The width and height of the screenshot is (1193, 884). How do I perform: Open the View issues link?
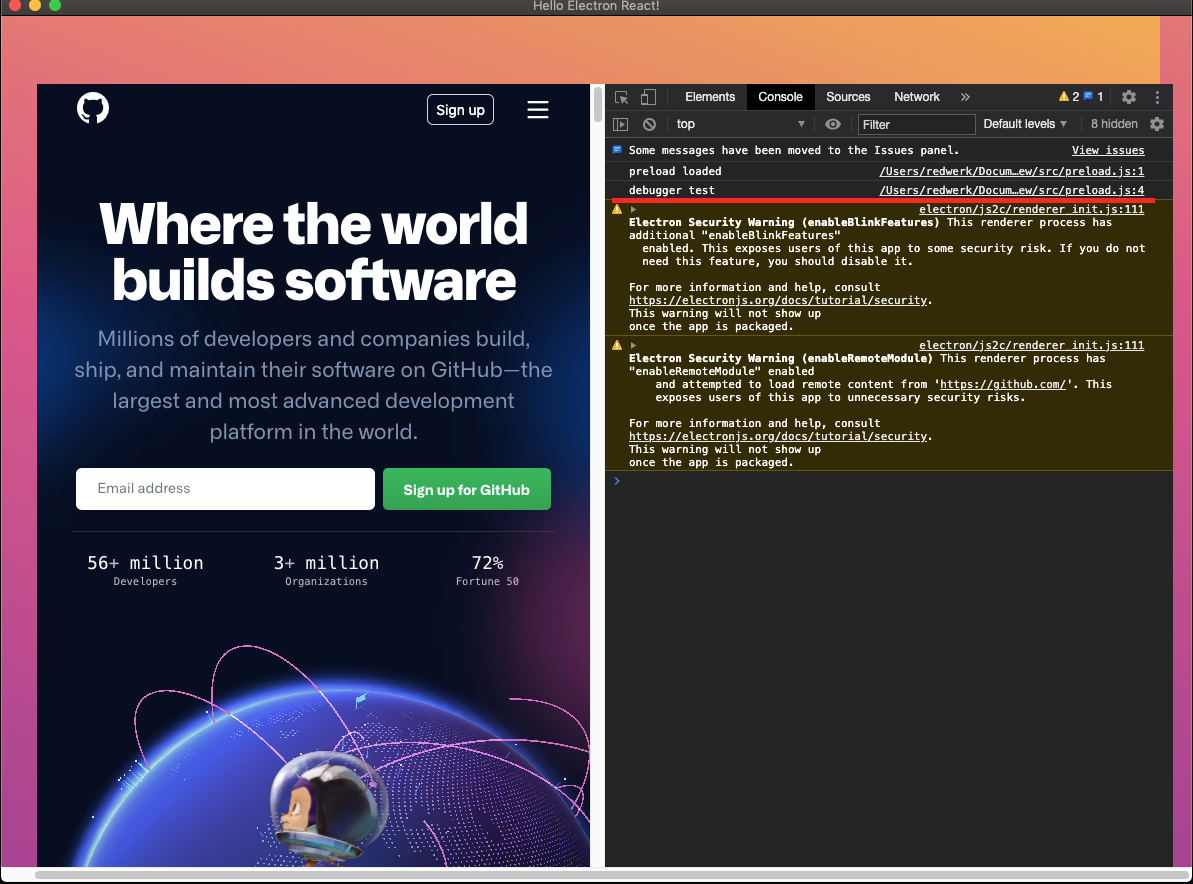(1108, 151)
